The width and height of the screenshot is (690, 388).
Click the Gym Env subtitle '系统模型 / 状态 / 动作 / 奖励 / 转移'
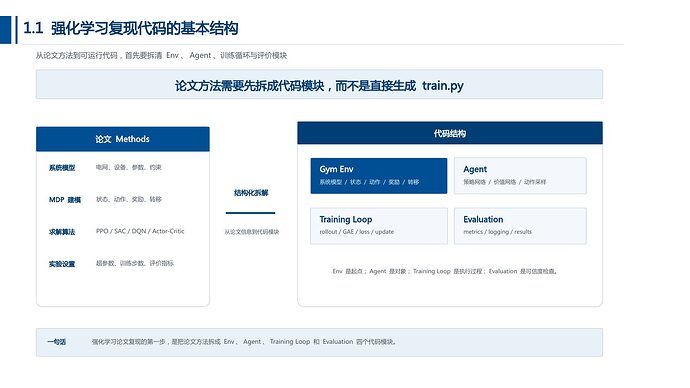(369, 182)
